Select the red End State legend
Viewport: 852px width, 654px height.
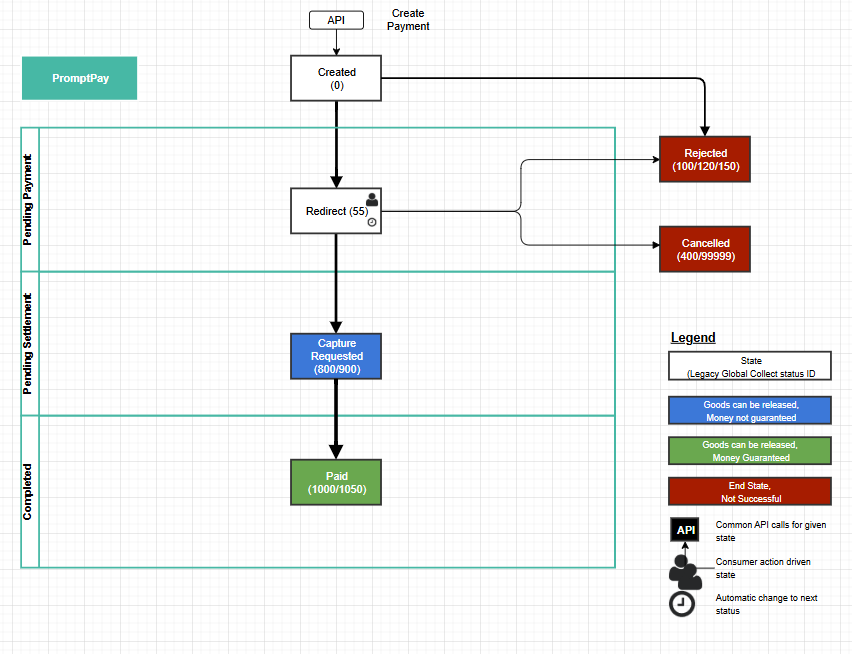tap(750, 492)
